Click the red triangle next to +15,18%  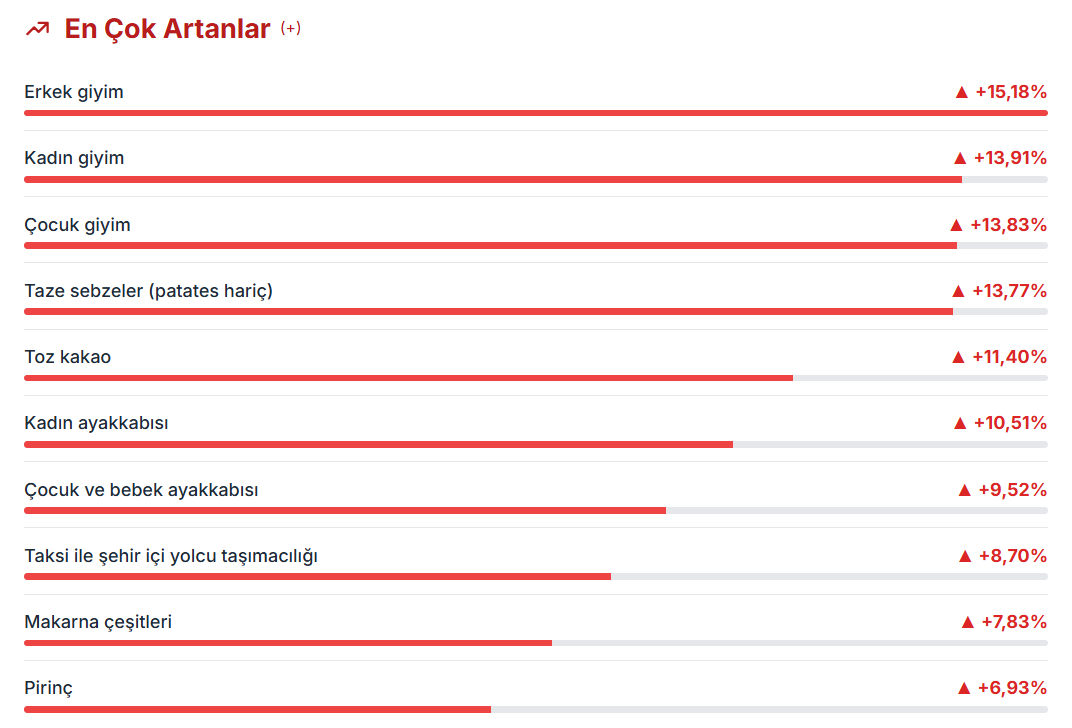coord(962,92)
